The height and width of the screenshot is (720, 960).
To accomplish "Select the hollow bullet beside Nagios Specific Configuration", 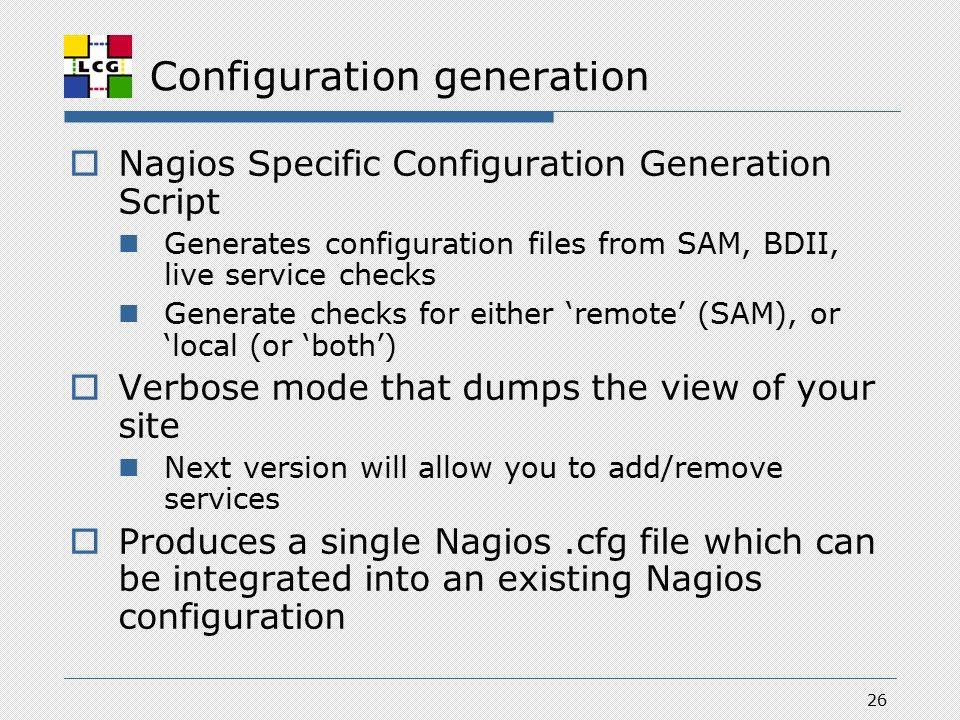I will tap(84, 163).
